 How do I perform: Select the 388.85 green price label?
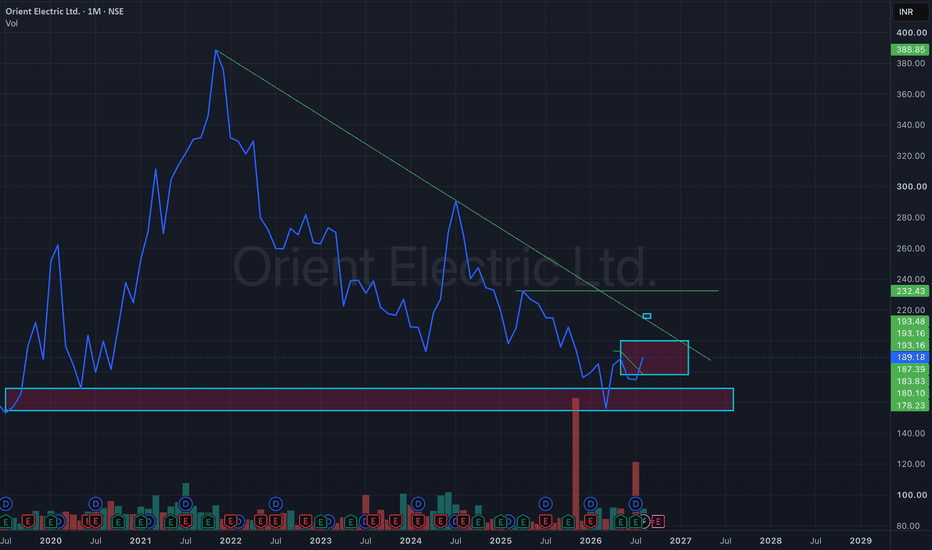coord(910,50)
